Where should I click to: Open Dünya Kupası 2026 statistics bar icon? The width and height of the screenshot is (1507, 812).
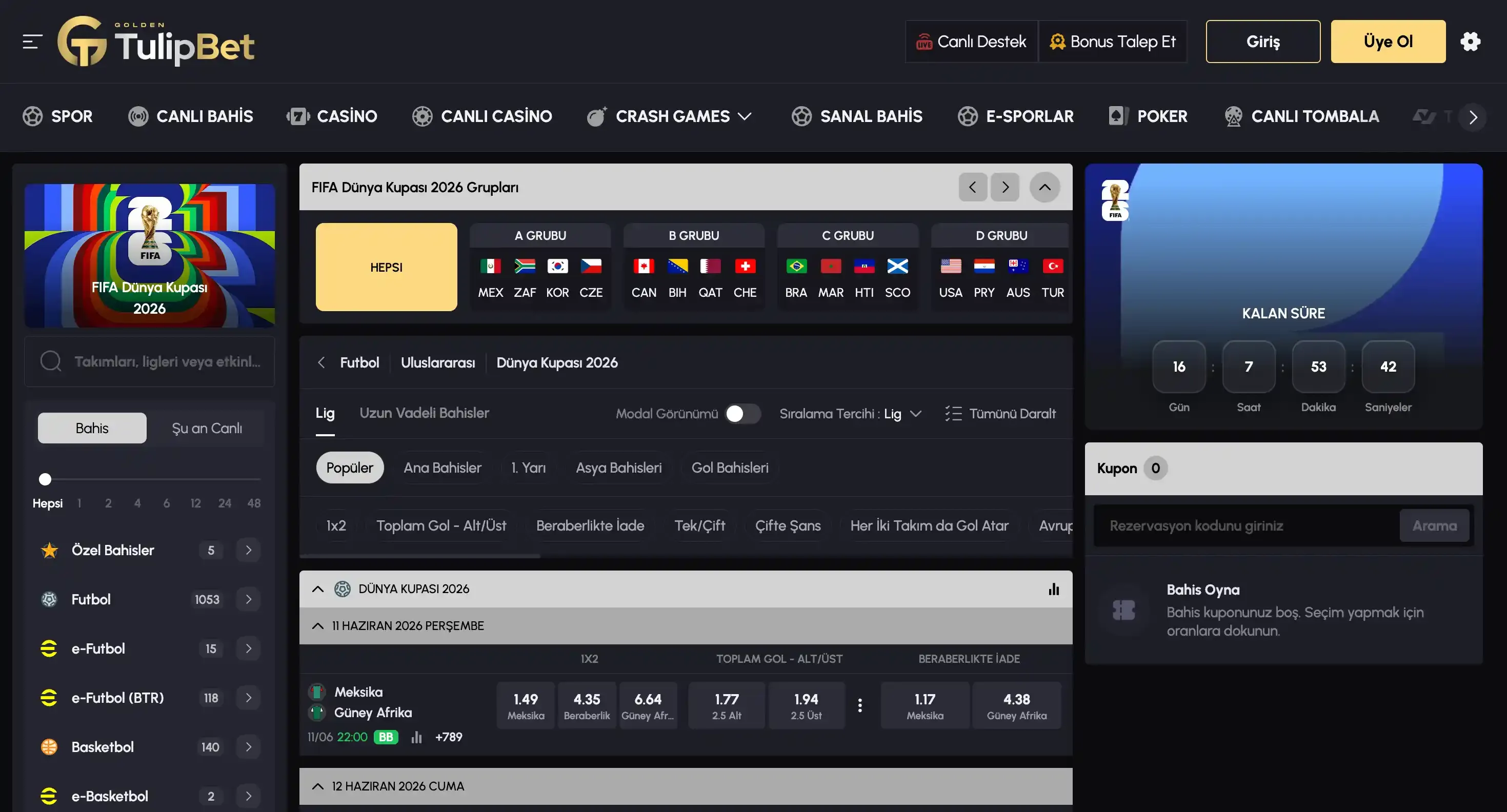click(x=1054, y=589)
